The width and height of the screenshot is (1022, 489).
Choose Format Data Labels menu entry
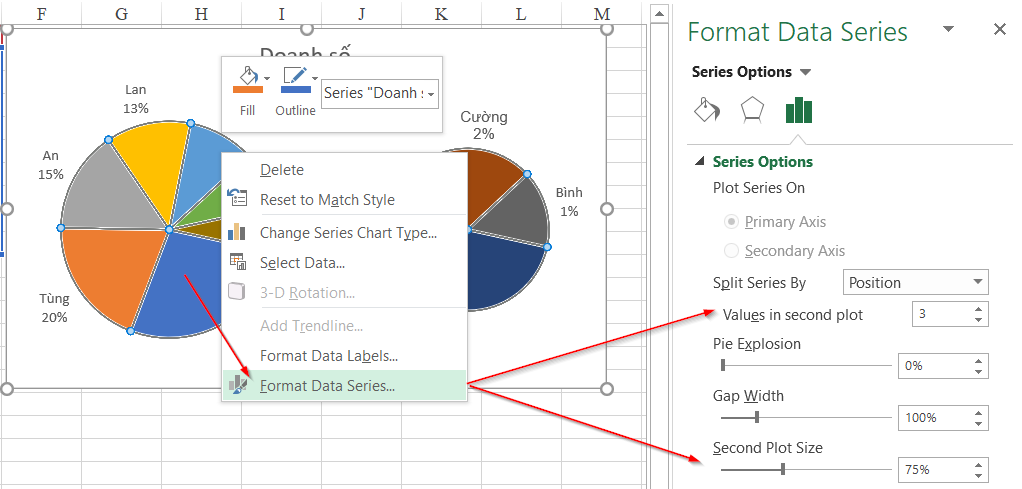(x=329, y=355)
